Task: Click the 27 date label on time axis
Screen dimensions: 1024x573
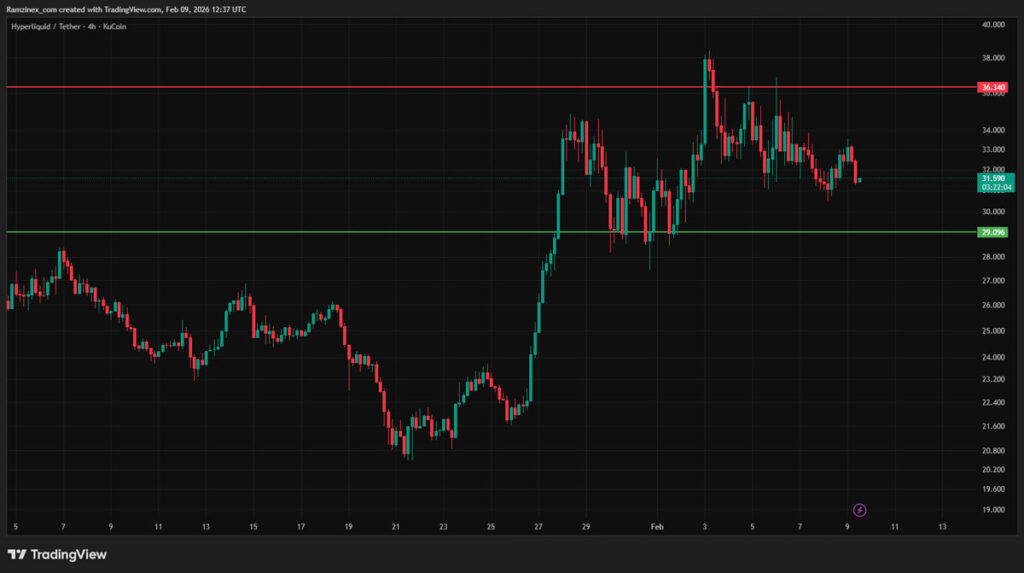Action: point(539,525)
